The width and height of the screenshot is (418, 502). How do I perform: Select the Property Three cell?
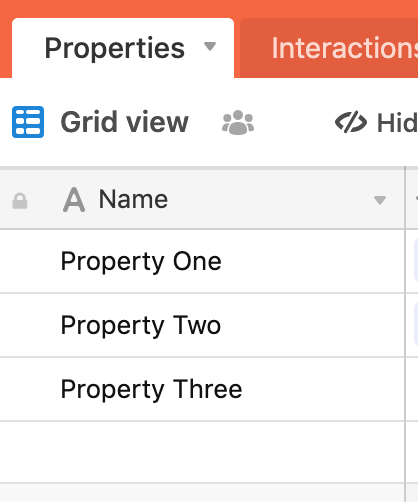pyautogui.click(x=202, y=389)
